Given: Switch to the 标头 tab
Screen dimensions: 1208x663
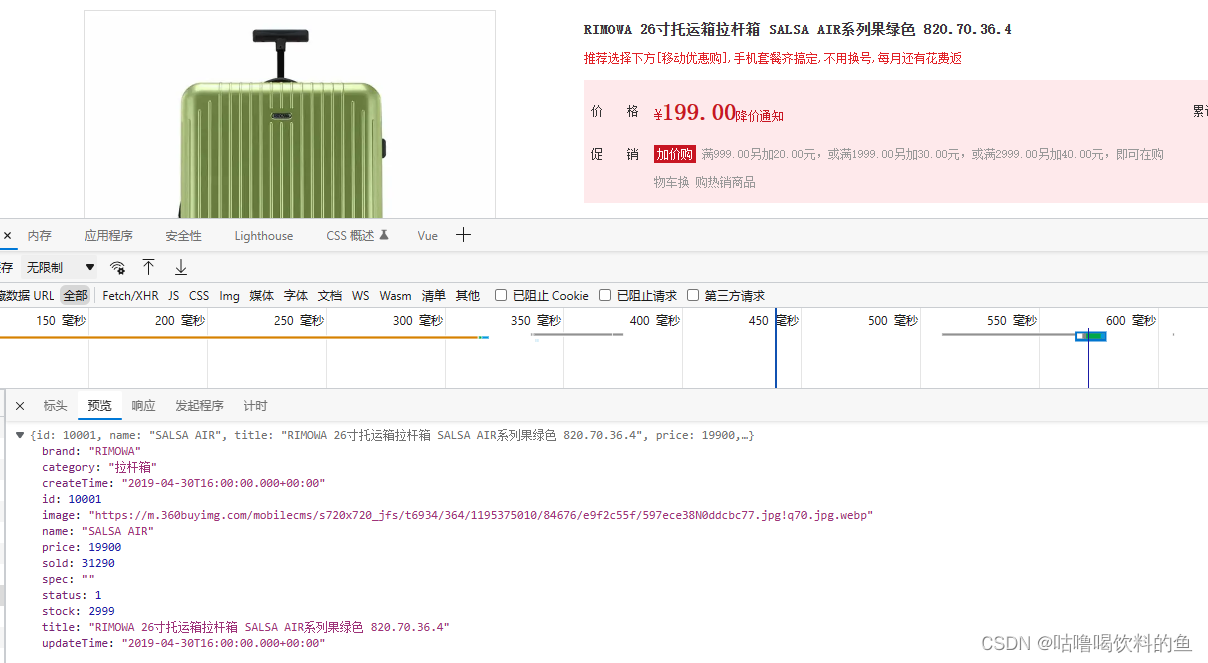Looking at the screenshot, I should pos(55,406).
